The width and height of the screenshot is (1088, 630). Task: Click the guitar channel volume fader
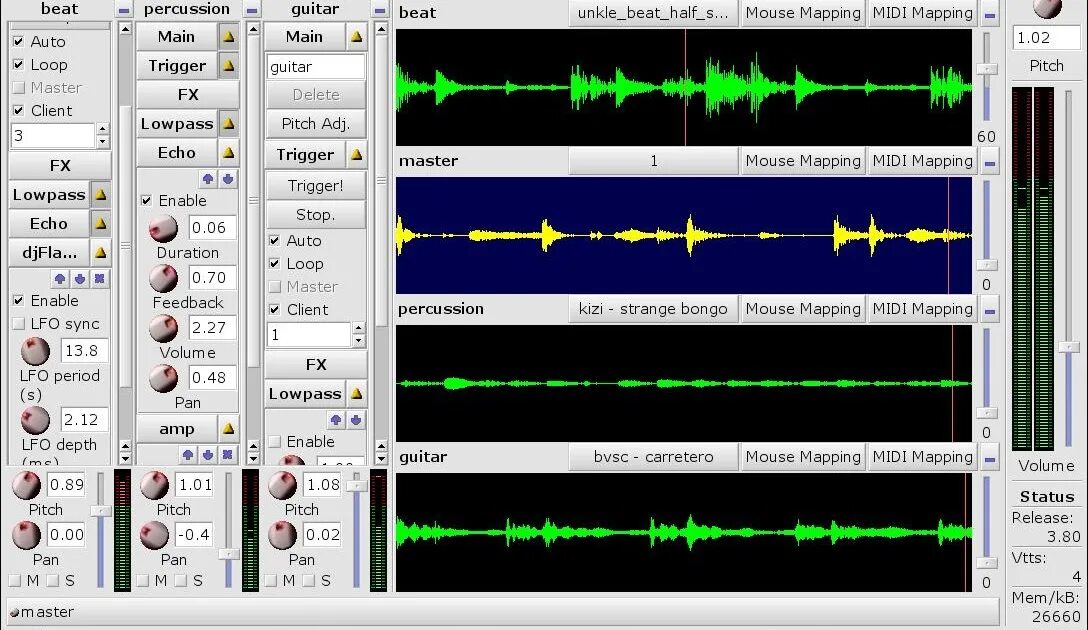pos(357,486)
